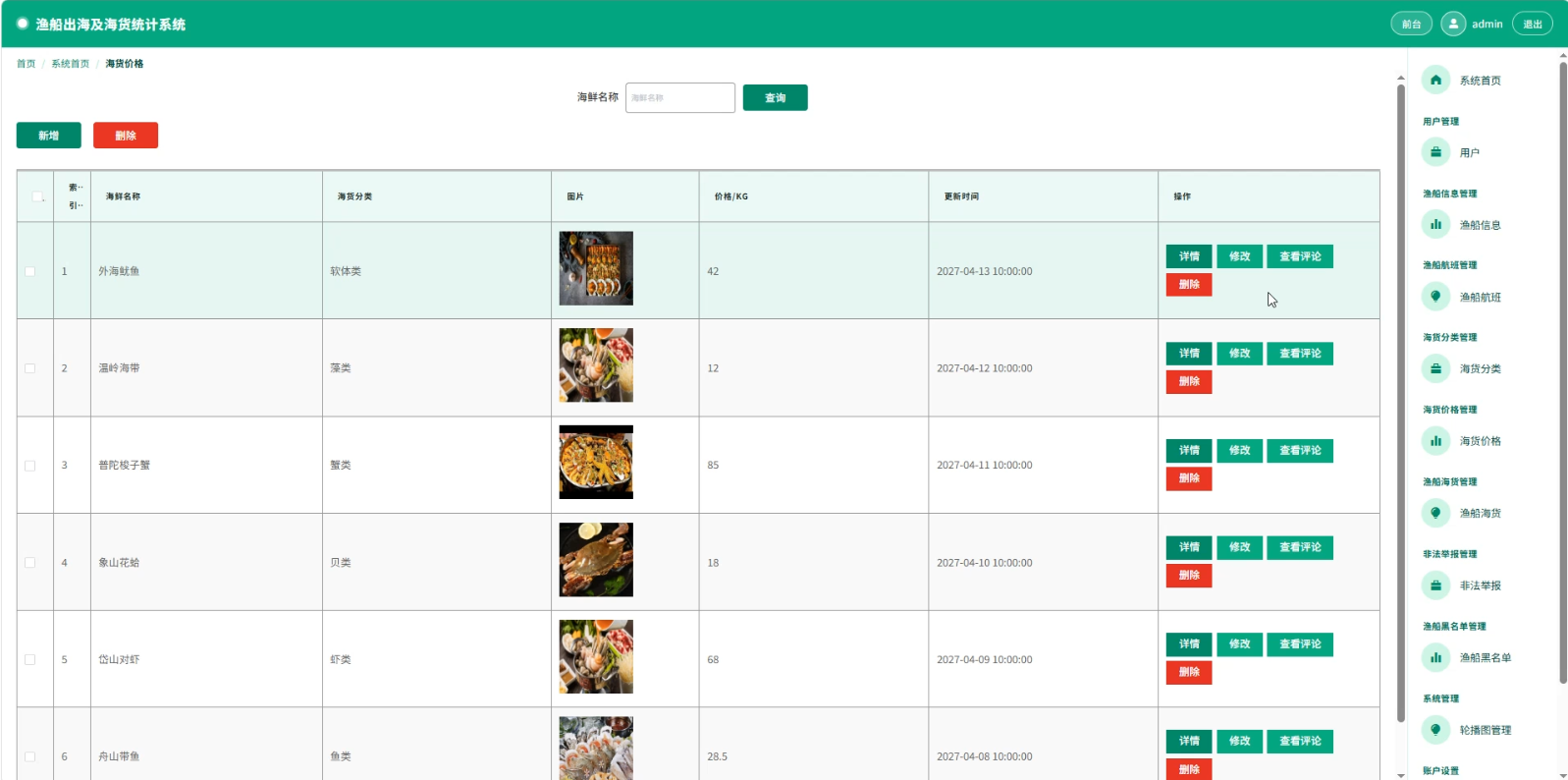Go to 海货分类 using its sidebar icon
Screen dimensions: 1568x780
point(1435,368)
